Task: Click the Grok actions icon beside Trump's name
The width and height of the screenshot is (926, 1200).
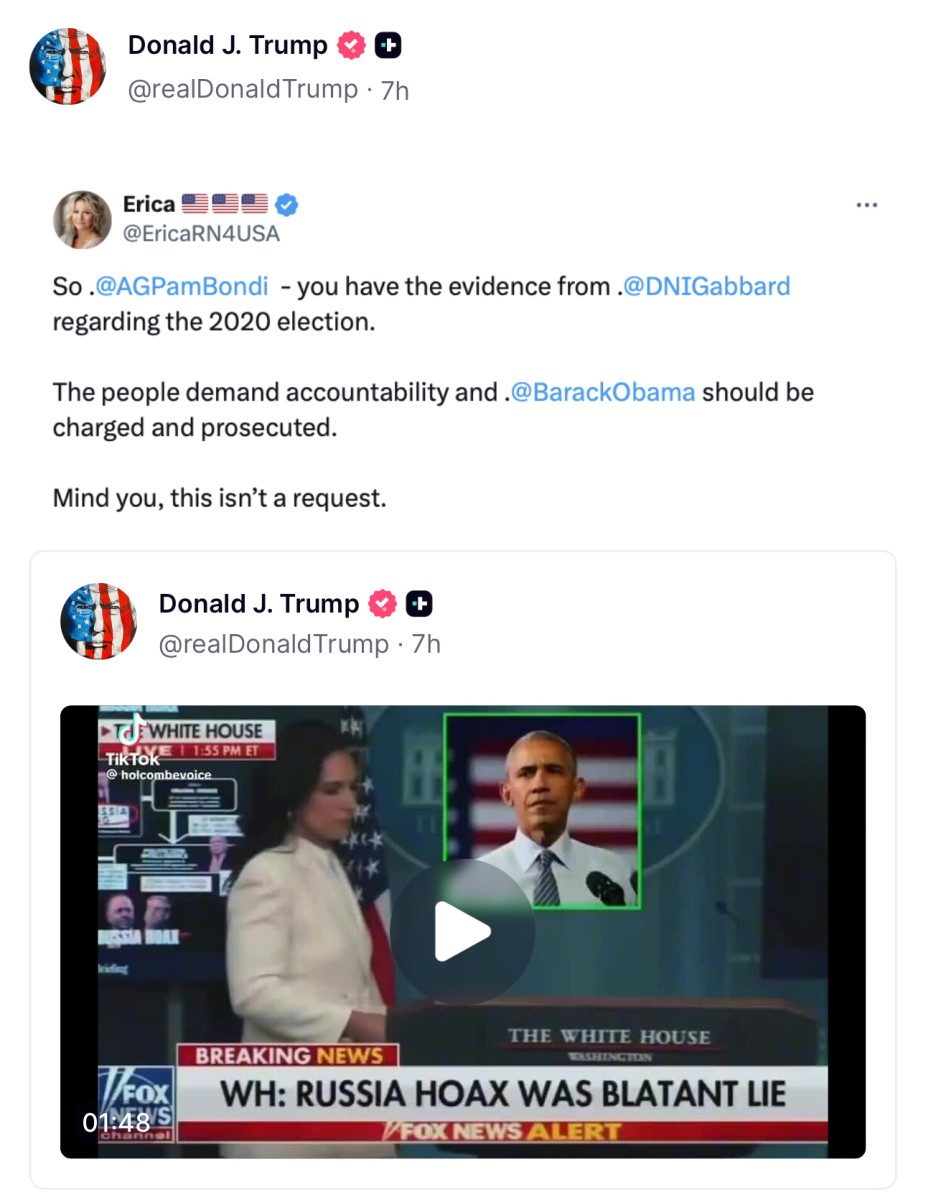Action: coord(388,44)
